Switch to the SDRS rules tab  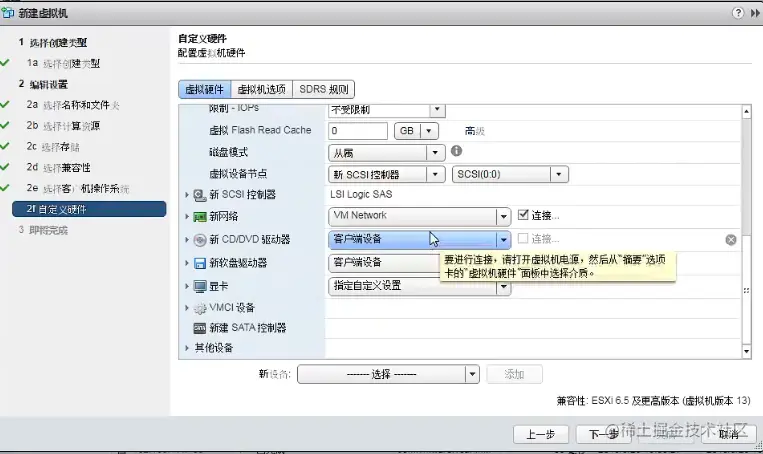tap(324, 90)
